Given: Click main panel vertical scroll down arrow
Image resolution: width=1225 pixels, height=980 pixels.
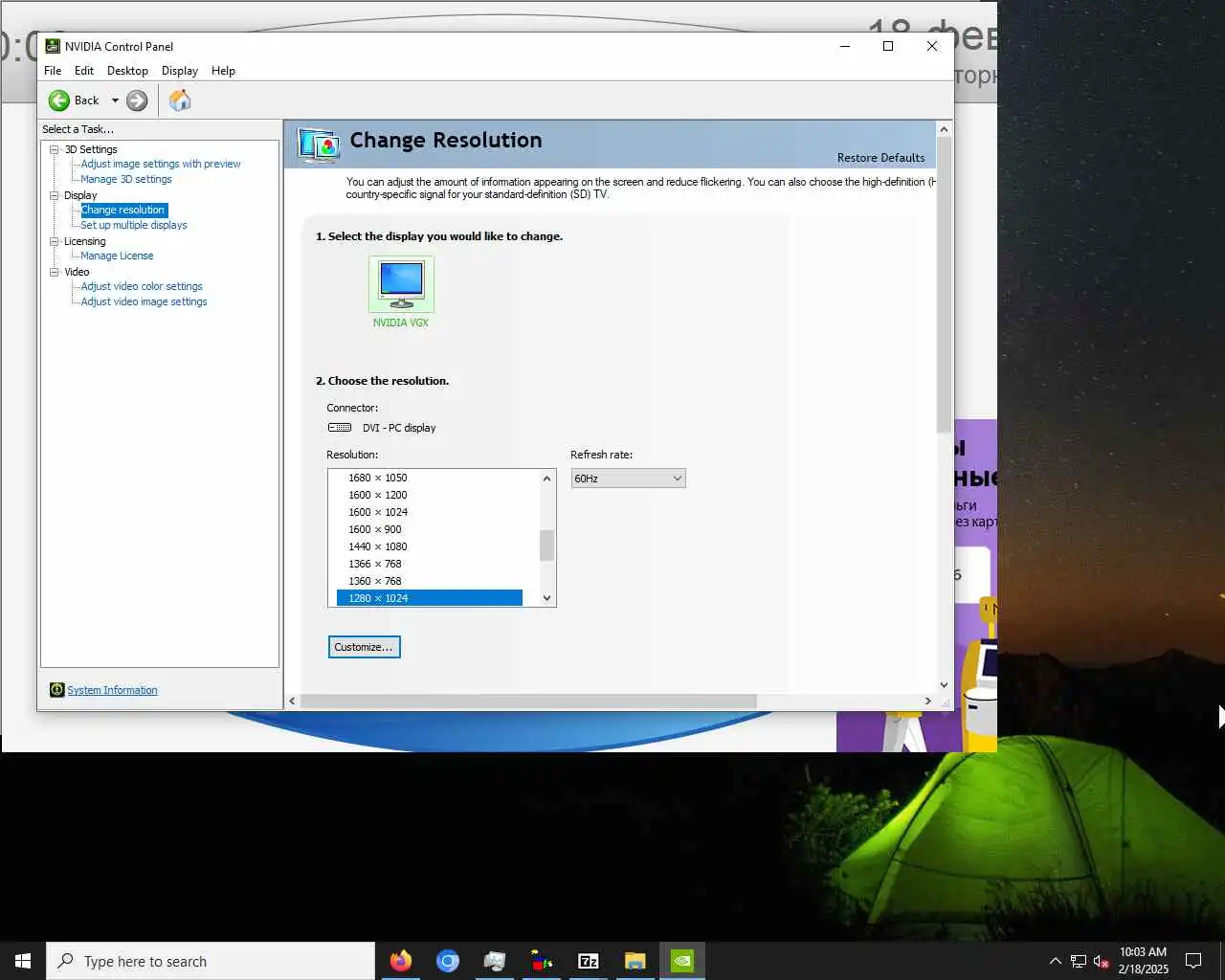Looking at the screenshot, I should point(944,685).
